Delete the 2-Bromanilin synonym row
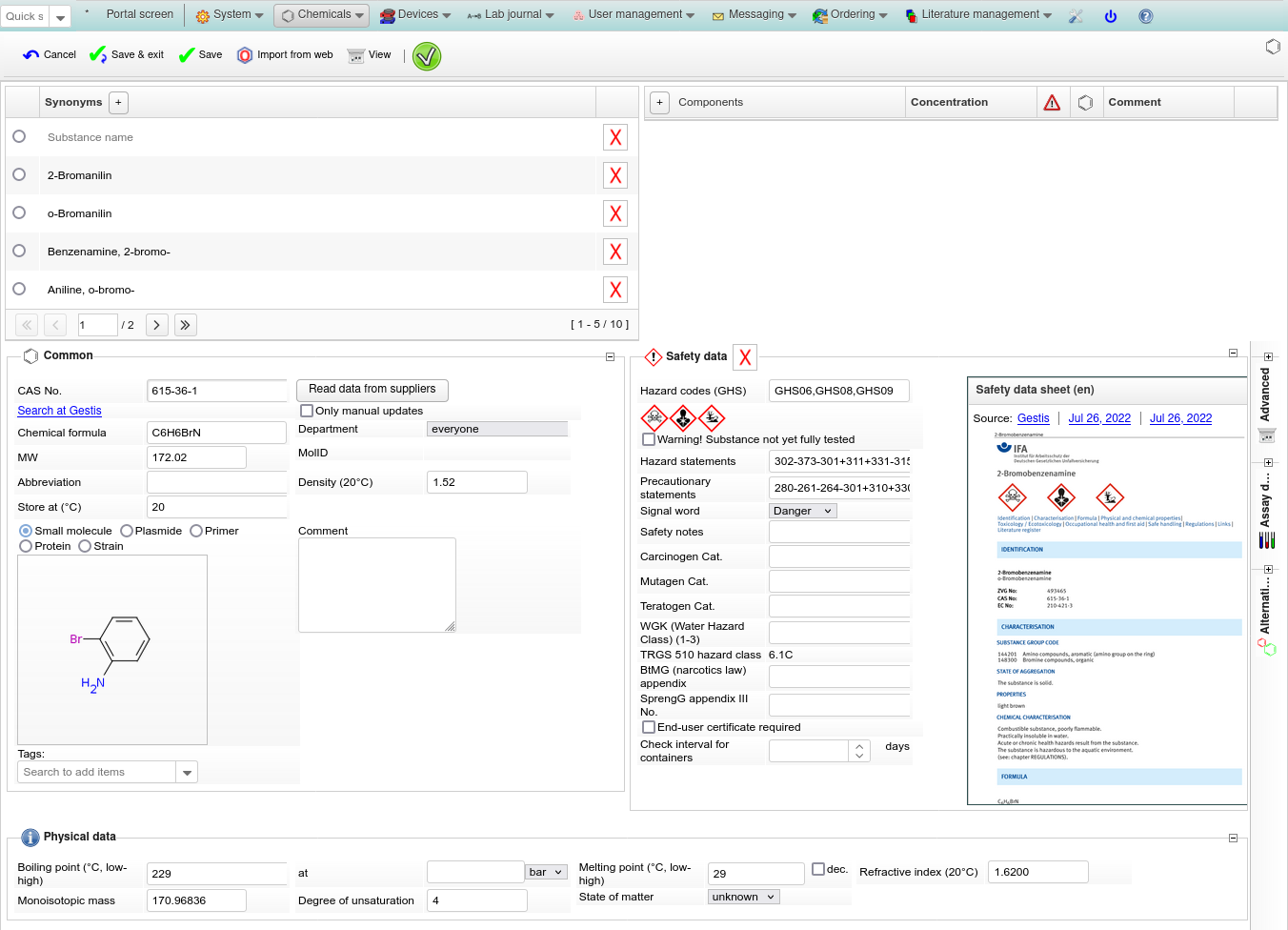Viewport: 1288px width, 930px height. (x=615, y=175)
